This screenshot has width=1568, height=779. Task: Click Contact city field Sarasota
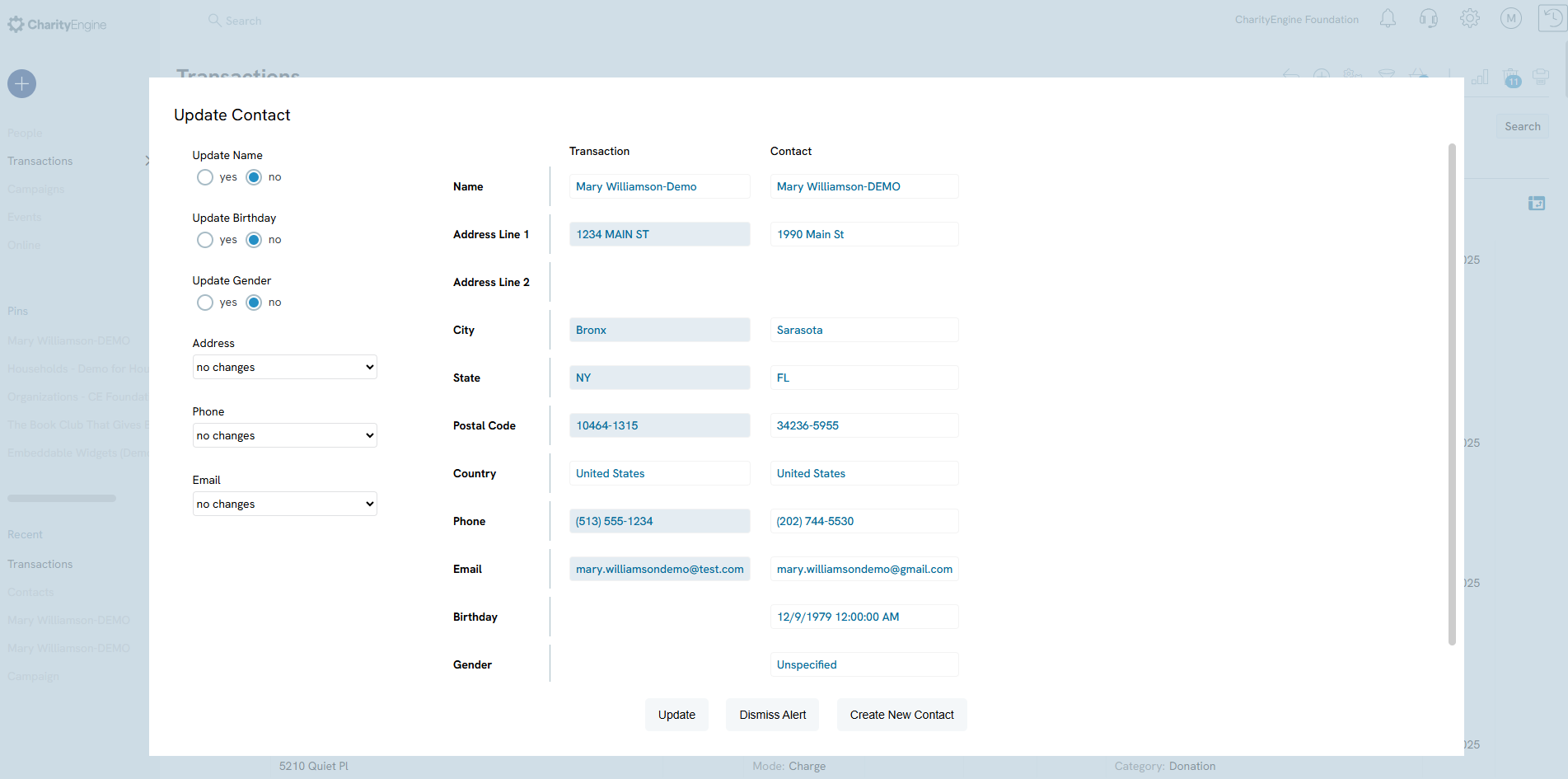(864, 330)
